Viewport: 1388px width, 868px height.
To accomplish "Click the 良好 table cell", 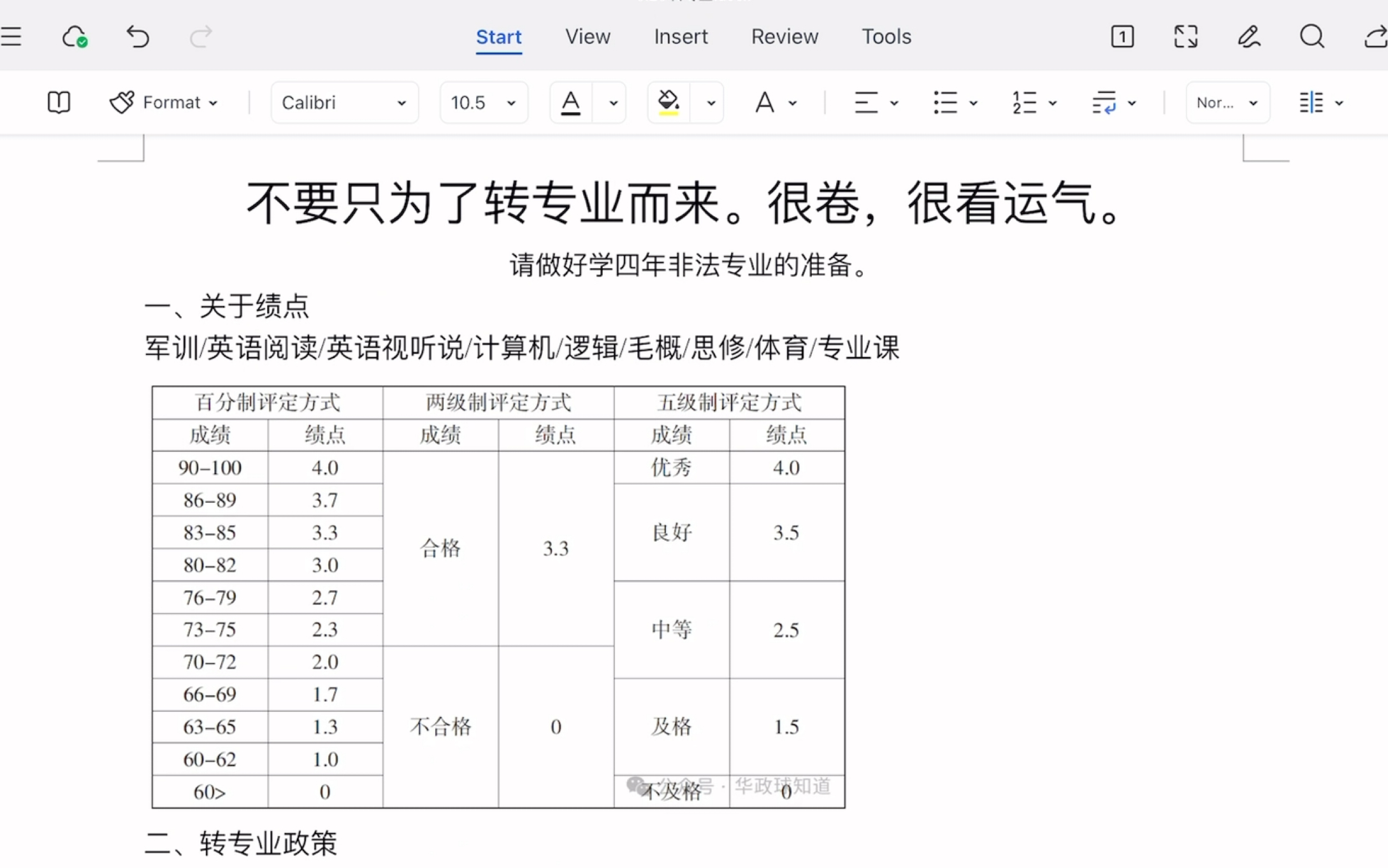I will point(671,532).
